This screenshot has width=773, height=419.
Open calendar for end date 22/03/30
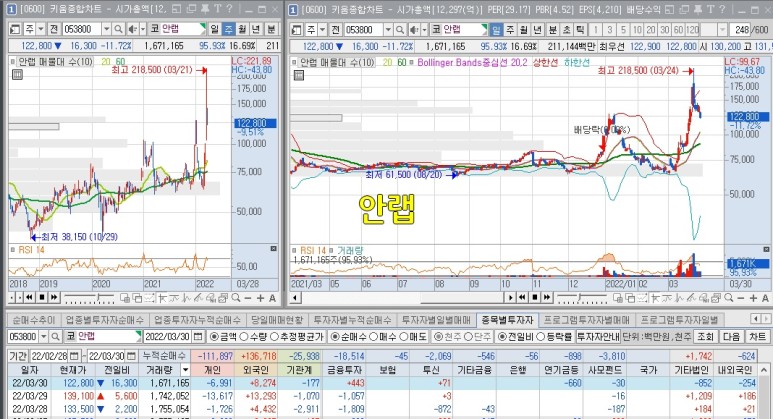(x=131, y=356)
